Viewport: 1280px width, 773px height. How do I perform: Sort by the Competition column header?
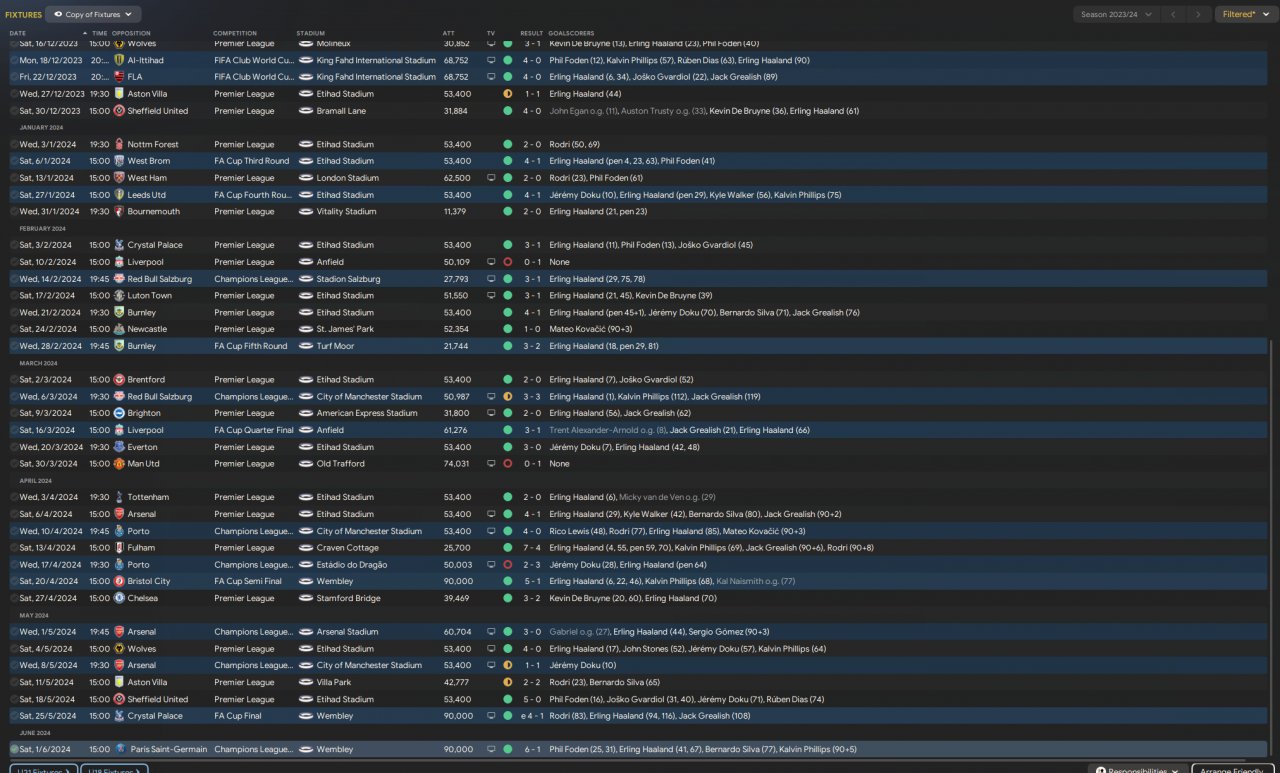(x=235, y=33)
